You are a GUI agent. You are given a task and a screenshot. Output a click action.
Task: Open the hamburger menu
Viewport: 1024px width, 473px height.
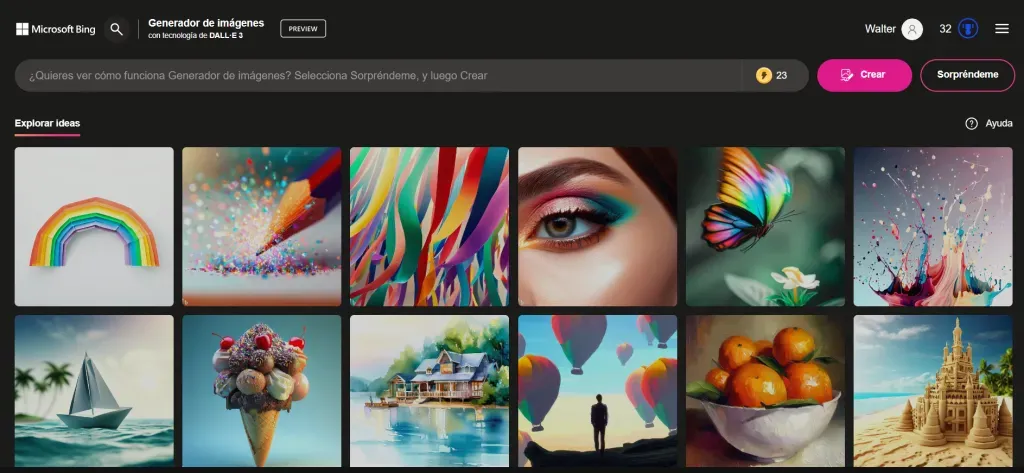[x=1002, y=29]
